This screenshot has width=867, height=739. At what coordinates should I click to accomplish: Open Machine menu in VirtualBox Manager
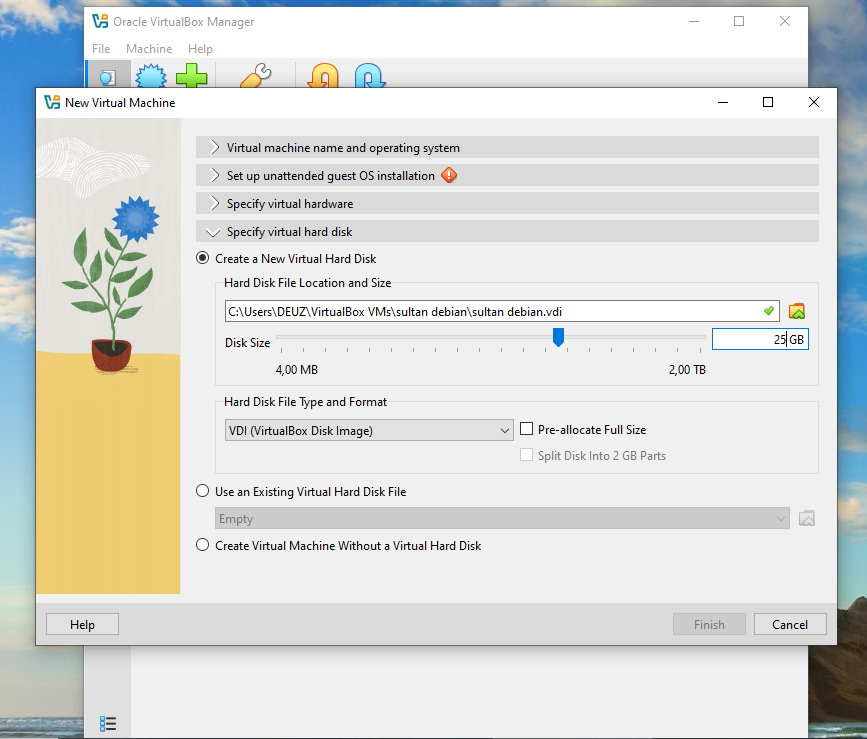(149, 49)
